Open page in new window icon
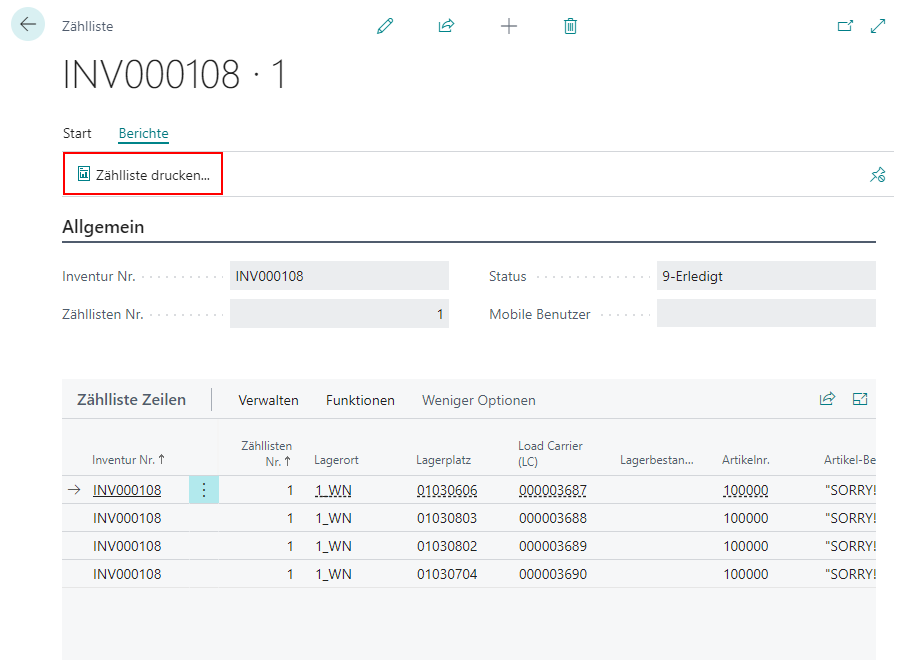Screen dimensions: 914x660 (845, 27)
